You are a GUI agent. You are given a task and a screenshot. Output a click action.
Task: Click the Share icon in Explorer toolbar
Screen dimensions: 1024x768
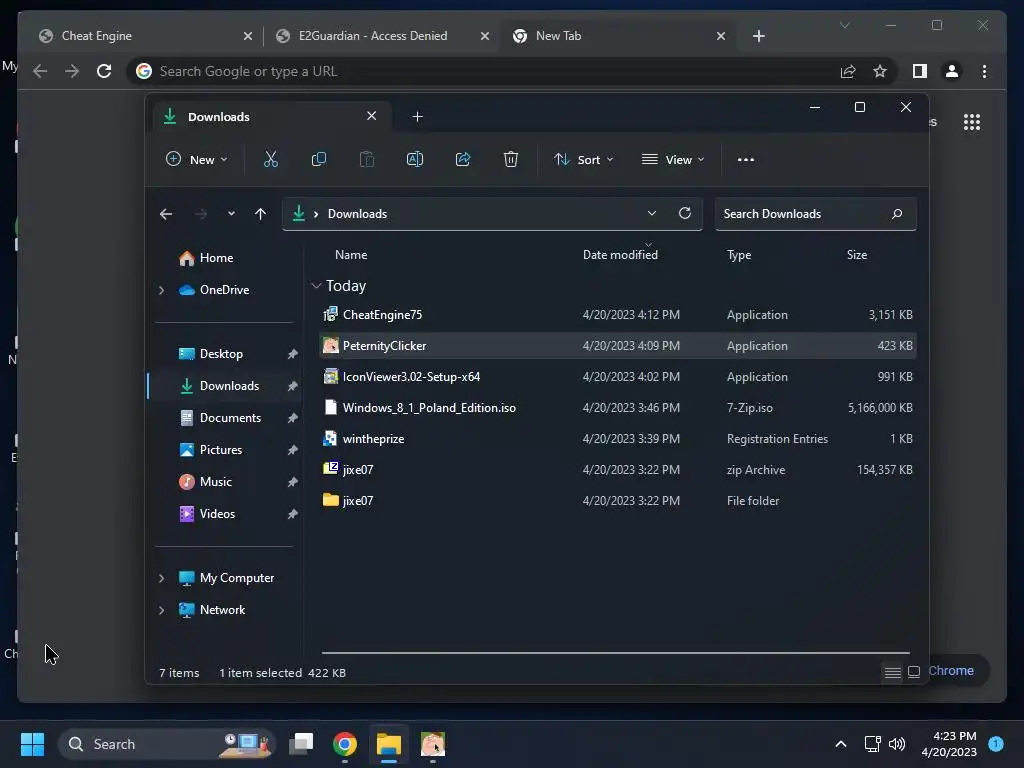tap(463, 159)
